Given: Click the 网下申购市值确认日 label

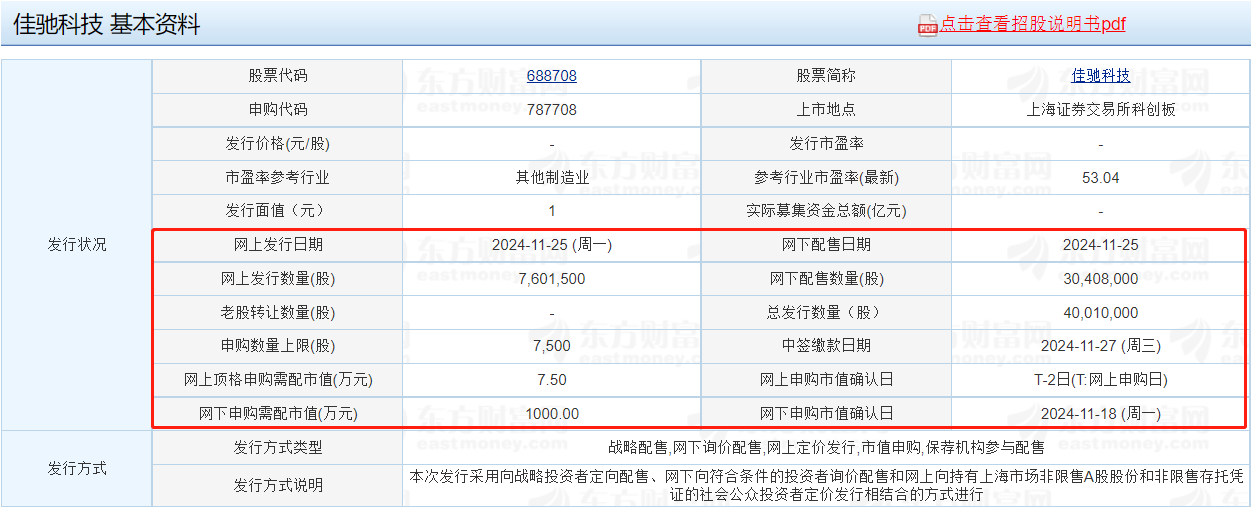Looking at the screenshot, I should 826,414.
